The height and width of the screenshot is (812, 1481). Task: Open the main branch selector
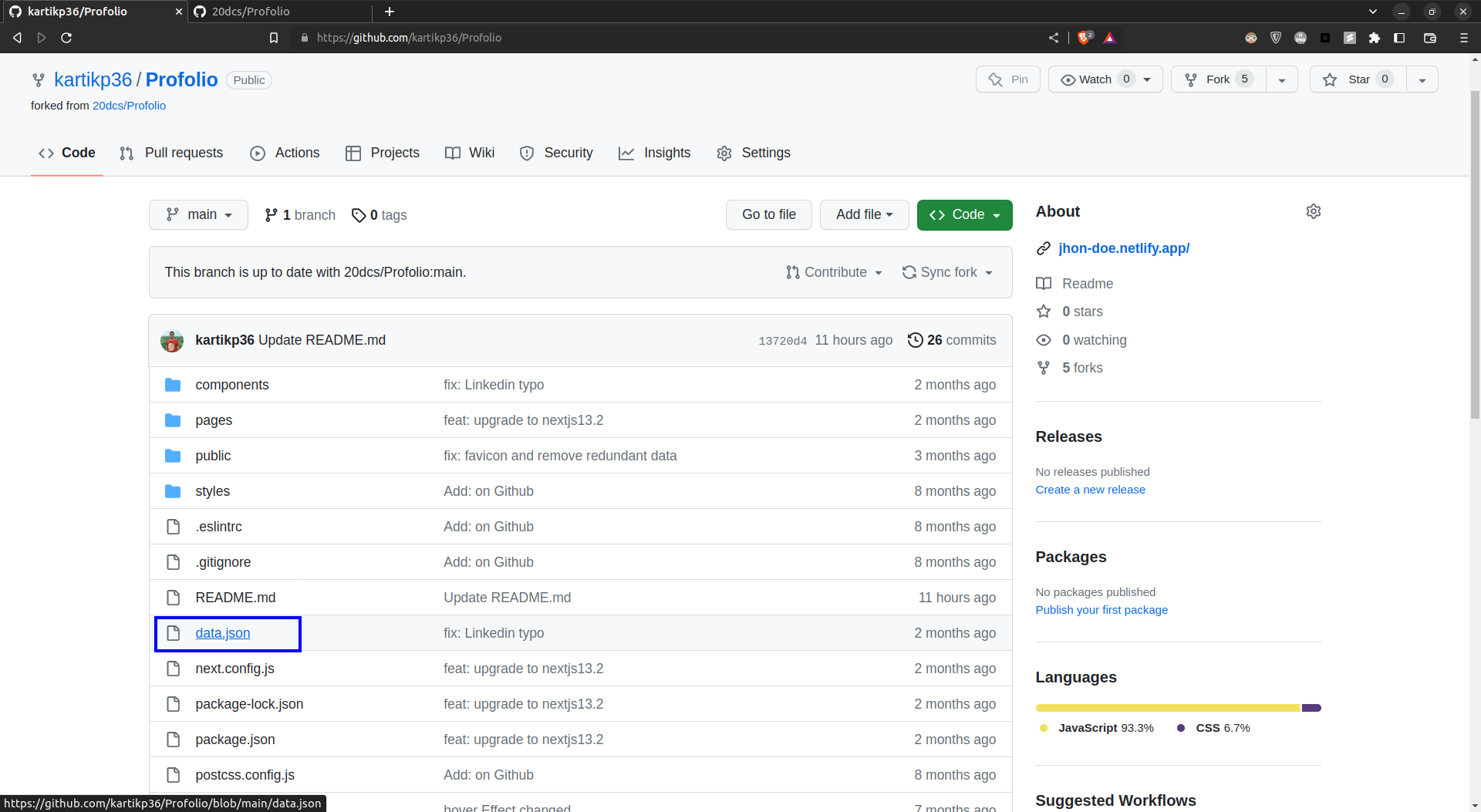pos(198,214)
